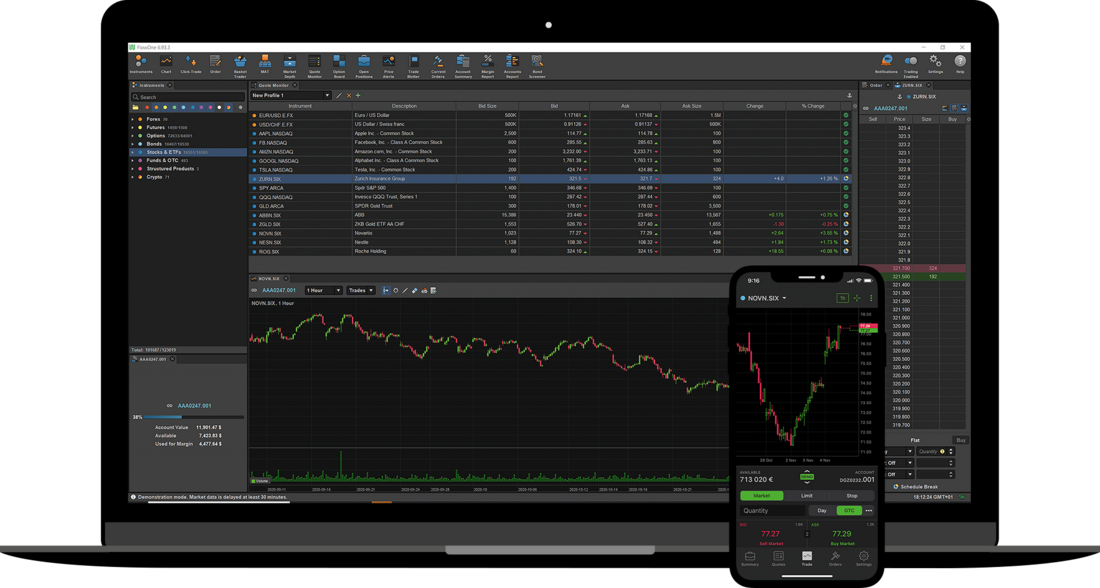1100x588 pixels.
Task: Open the Accounts Report tool
Action: click(x=512, y=66)
